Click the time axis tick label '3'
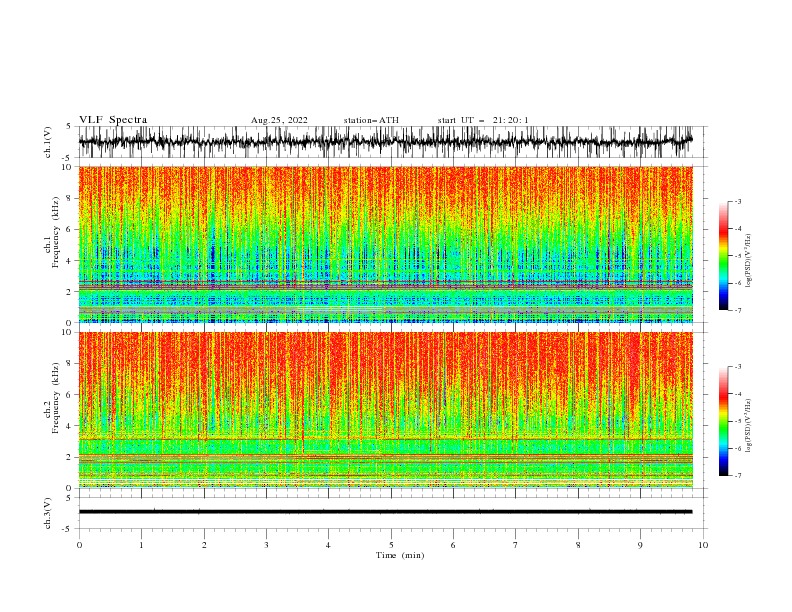 [266, 545]
